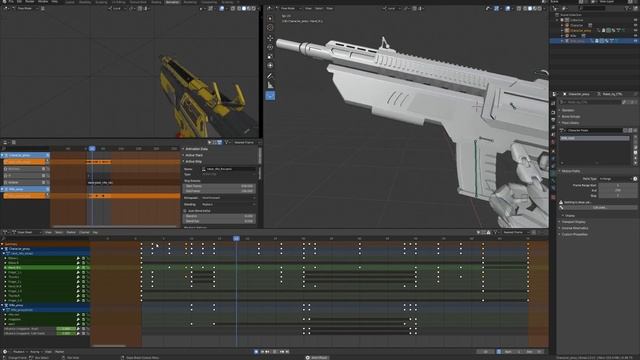This screenshot has height=360, width=640.
Task: Open the Playback menu in Timeline
Action: 20,351
